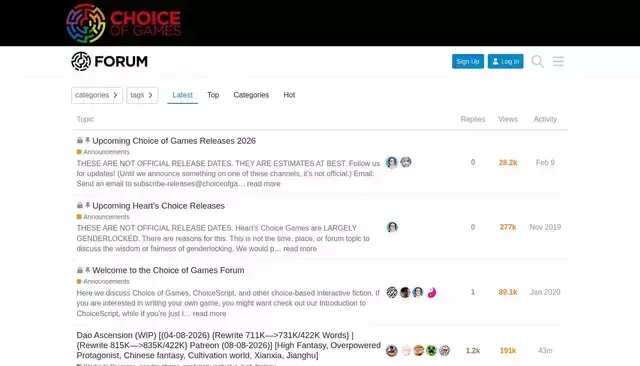
Task: Click the Log In button
Action: [505, 61]
